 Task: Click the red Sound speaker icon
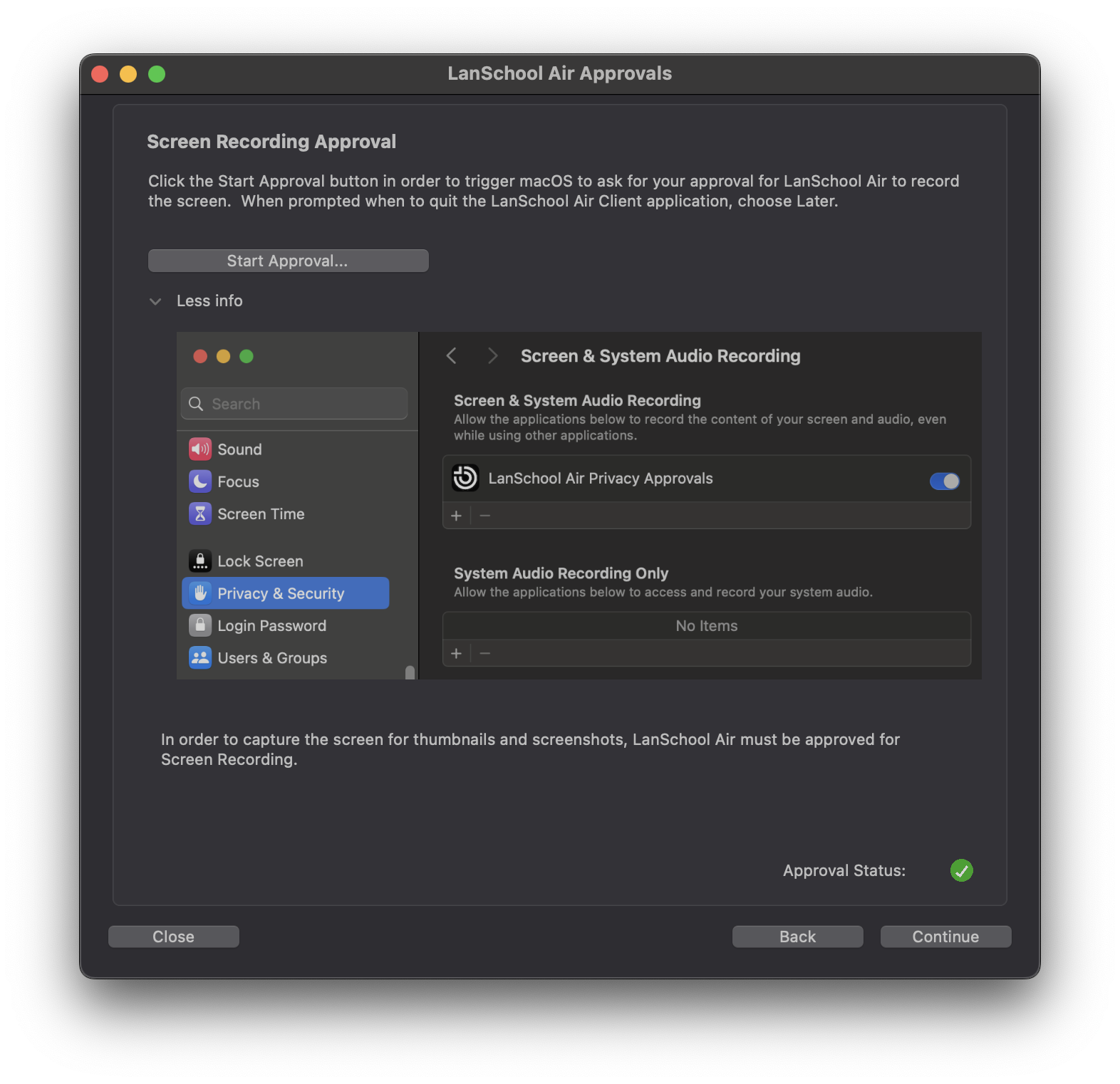pos(200,449)
